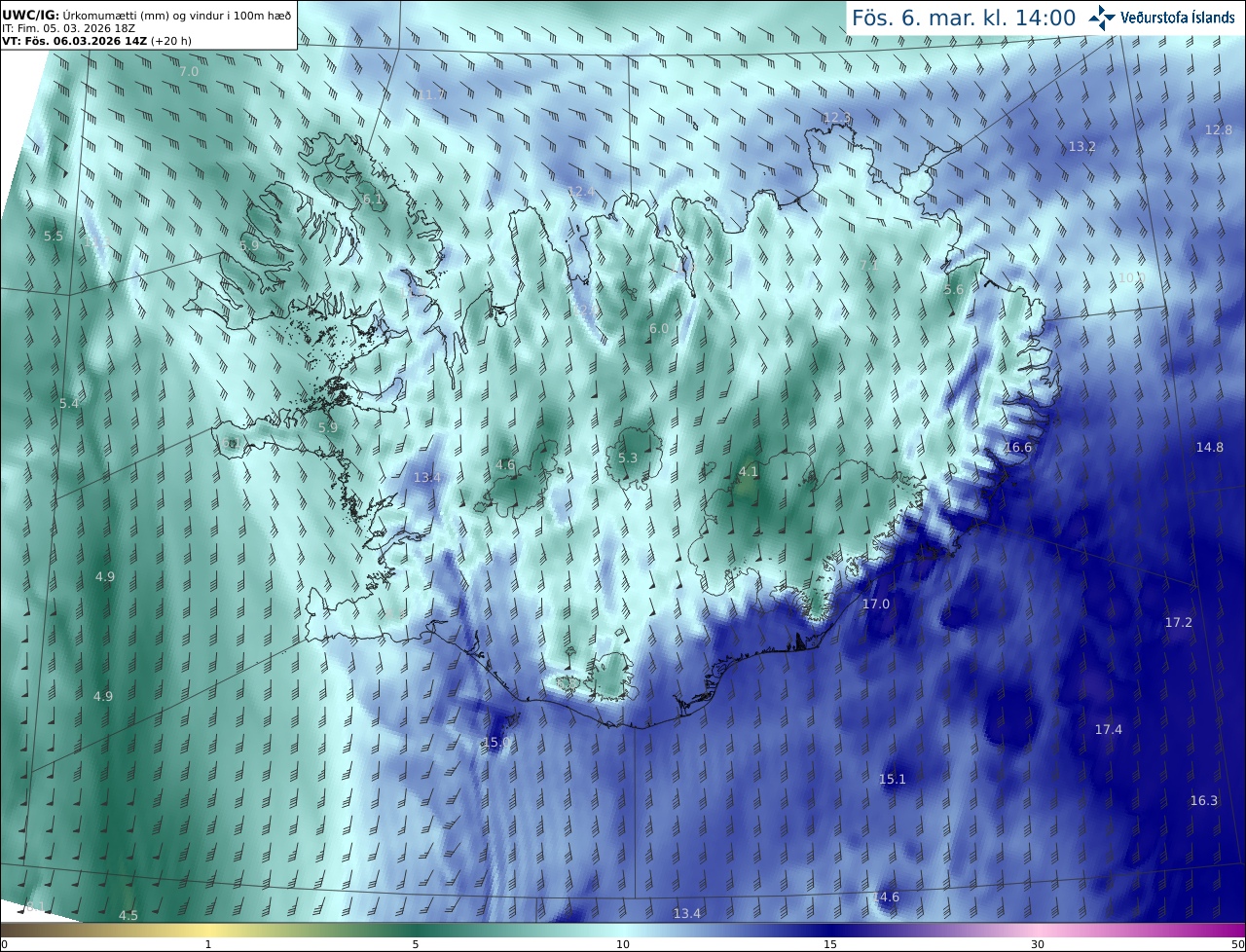
Task: Click the 17.0 value label
Action: [x=876, y=604]
